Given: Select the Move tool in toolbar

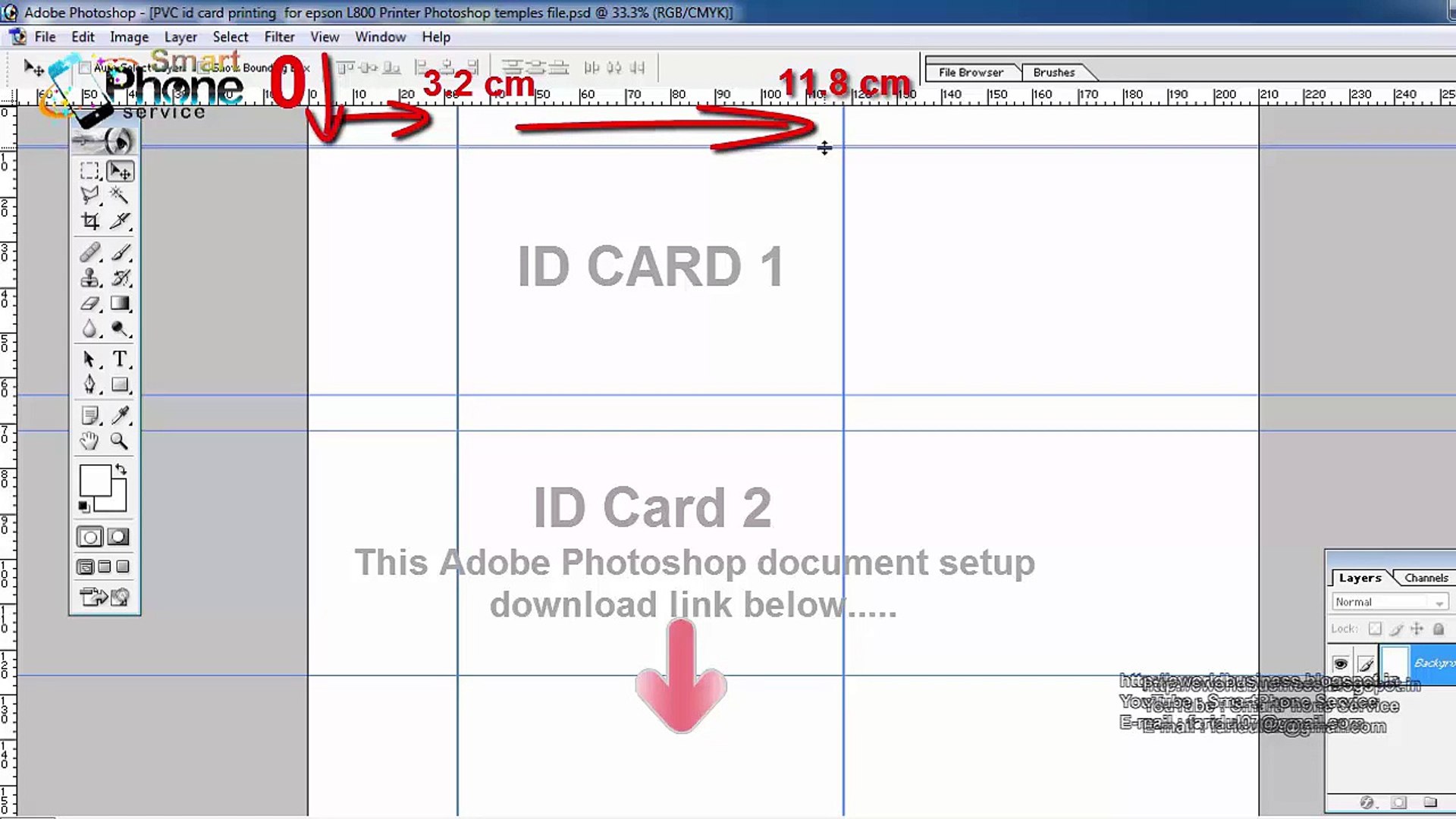Looking at the screenshot, I should coord(119,171).
